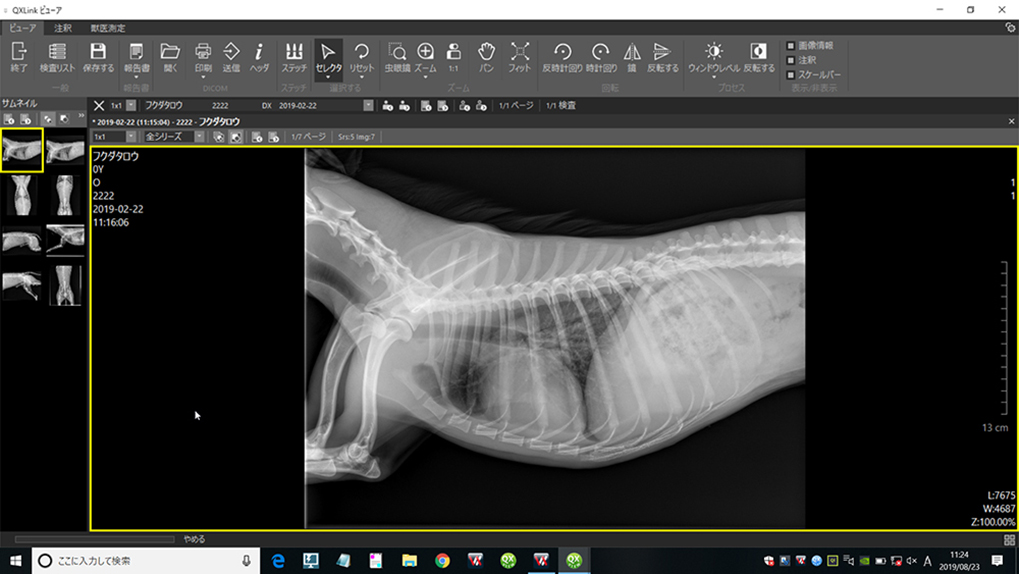Toggle the 注釈 display checkbox
The width and height of the screenshot is (1019, 574).
[x=791, y=60]
